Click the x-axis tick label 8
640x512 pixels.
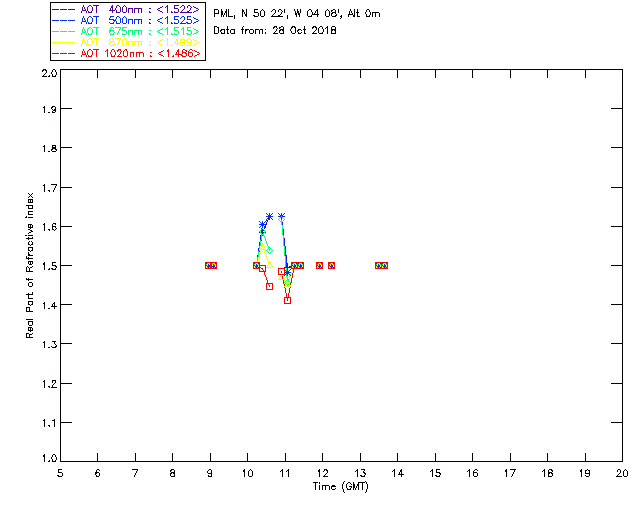click(173, 473)
